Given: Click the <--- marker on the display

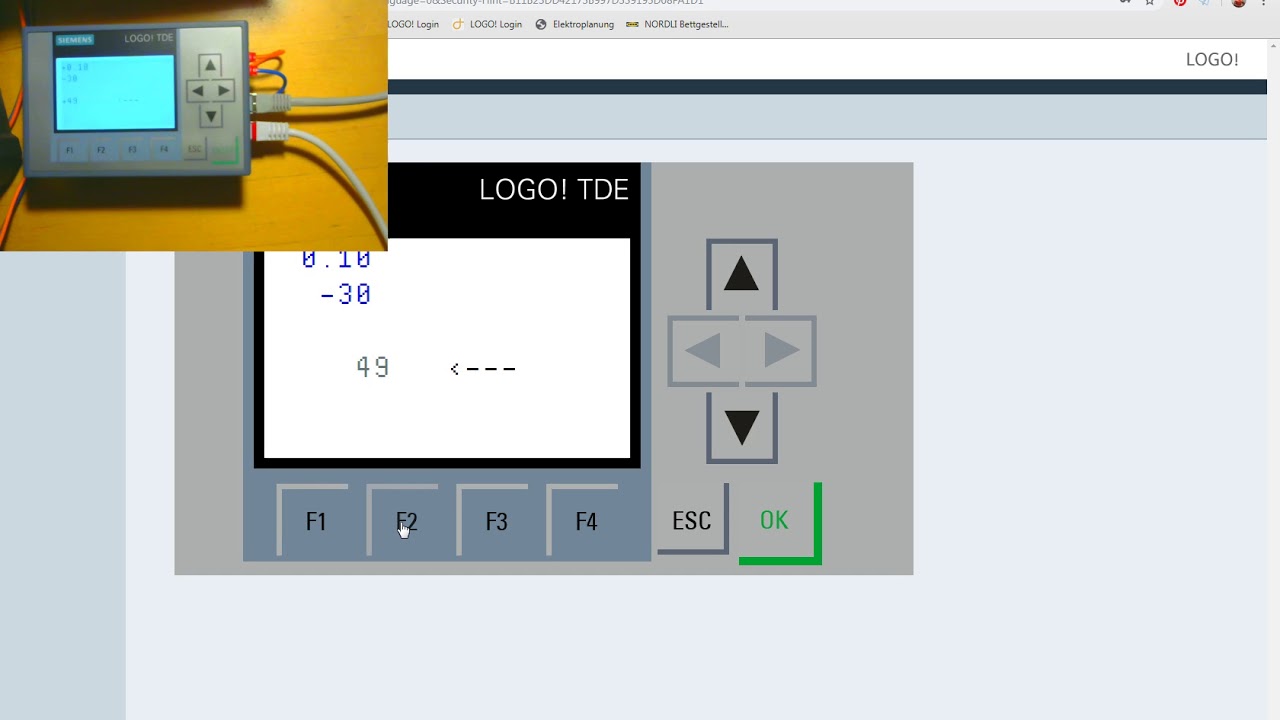Looking at the screenshot, I should coord(483,369).
